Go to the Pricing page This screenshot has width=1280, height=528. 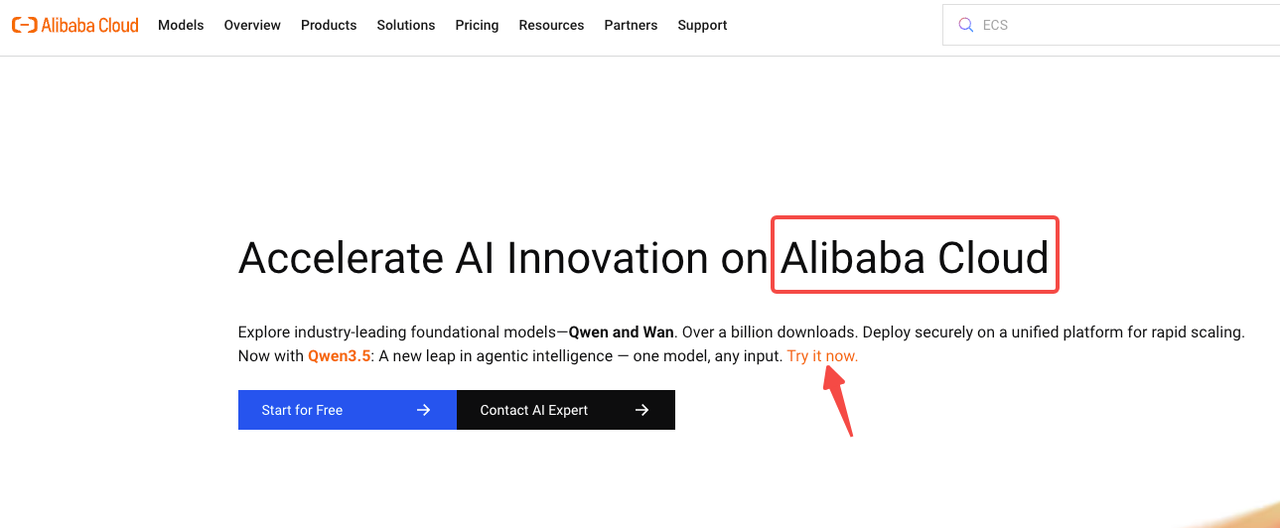coord(477,25)
